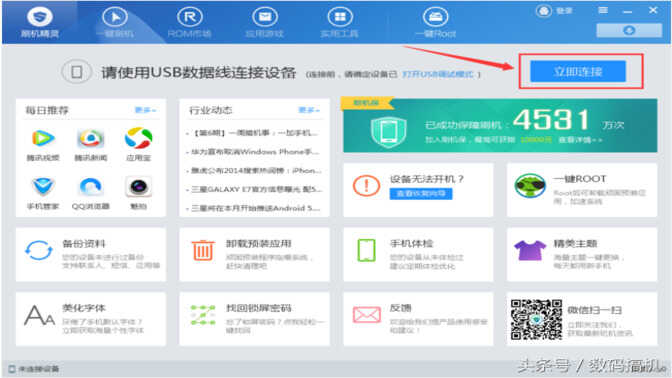Click the download cloud button top-right
The height and width of the screenshot is (378, 672).
click(x=629, y=30)
